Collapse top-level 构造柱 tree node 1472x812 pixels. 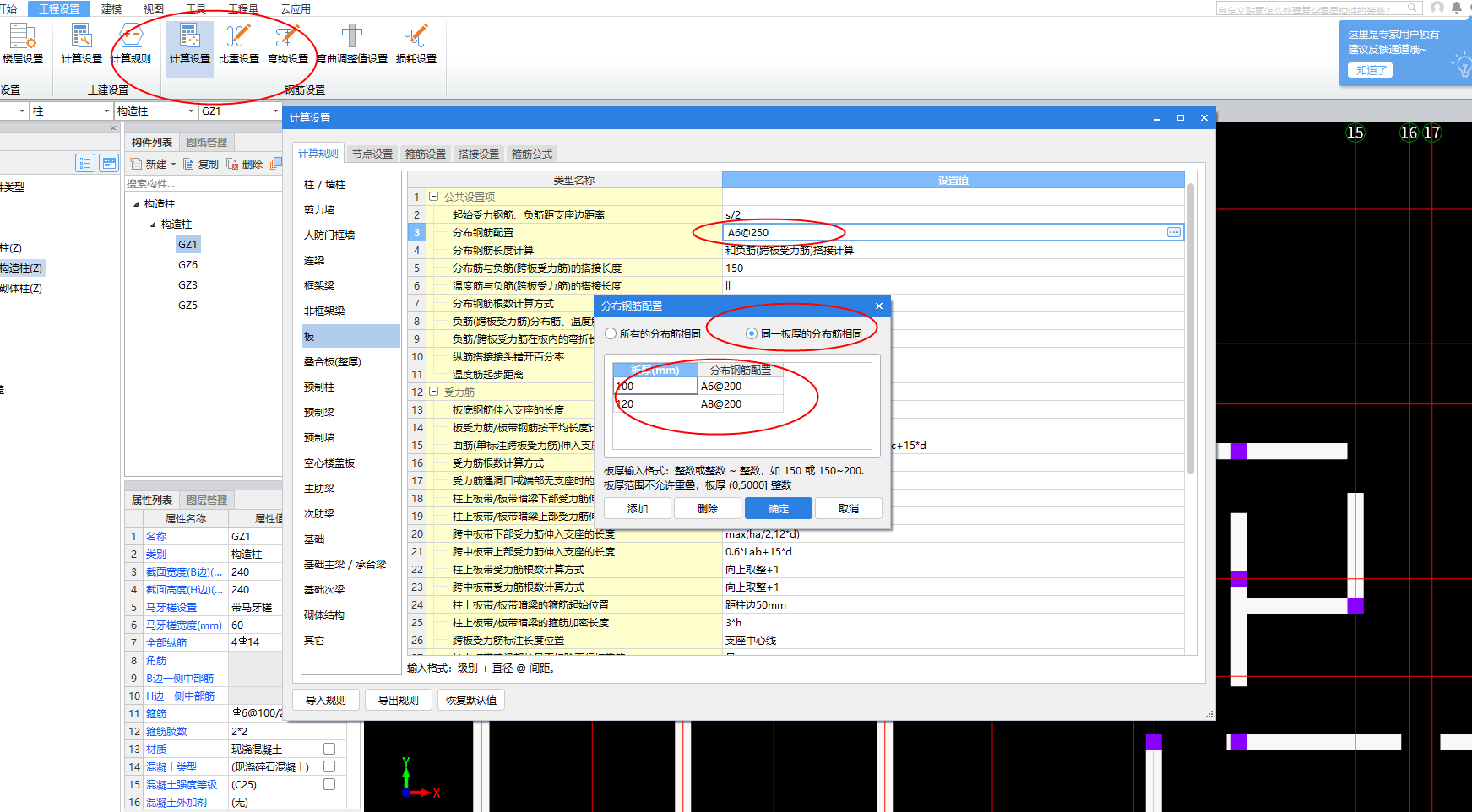click(136, 204)
